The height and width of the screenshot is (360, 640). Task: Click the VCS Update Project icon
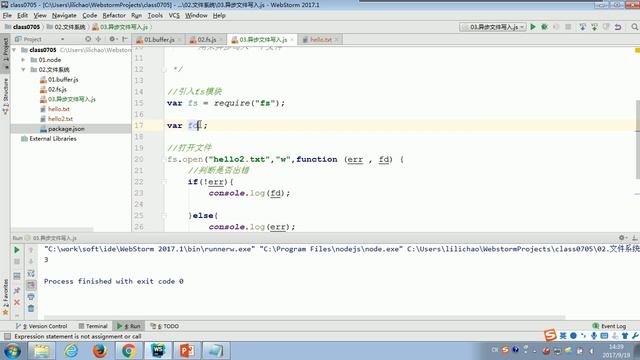click(x=582, y=27)
